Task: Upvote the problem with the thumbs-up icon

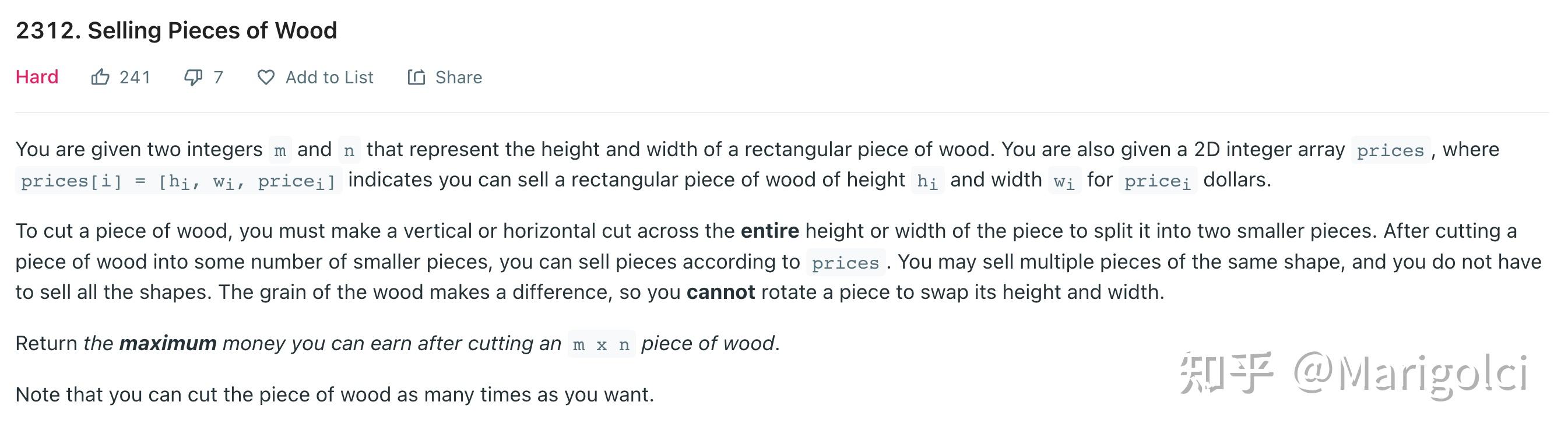Action: pyautogui.click(x=100, y=77)
